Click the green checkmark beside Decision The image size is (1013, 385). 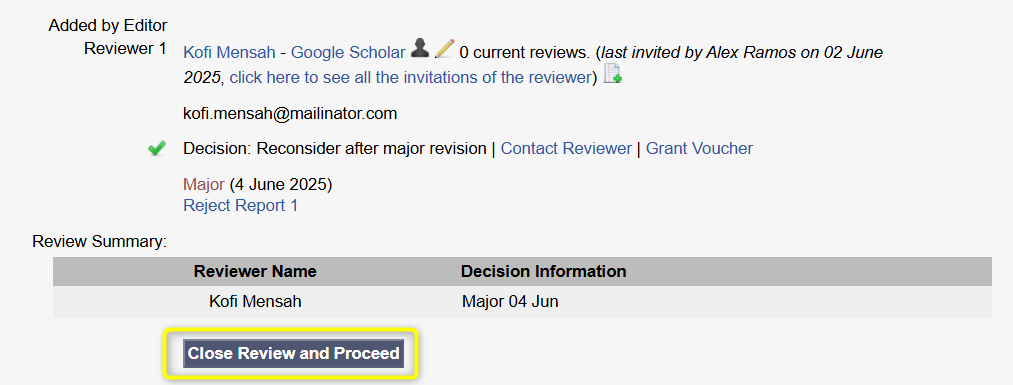pyautogui.click(x=156, y=149)
